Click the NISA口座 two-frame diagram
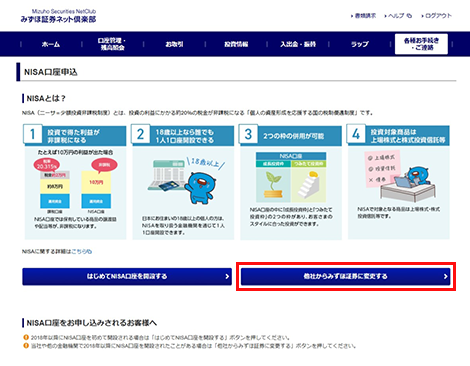This screenshot has height=366, width=470. (x=291, y=177)
